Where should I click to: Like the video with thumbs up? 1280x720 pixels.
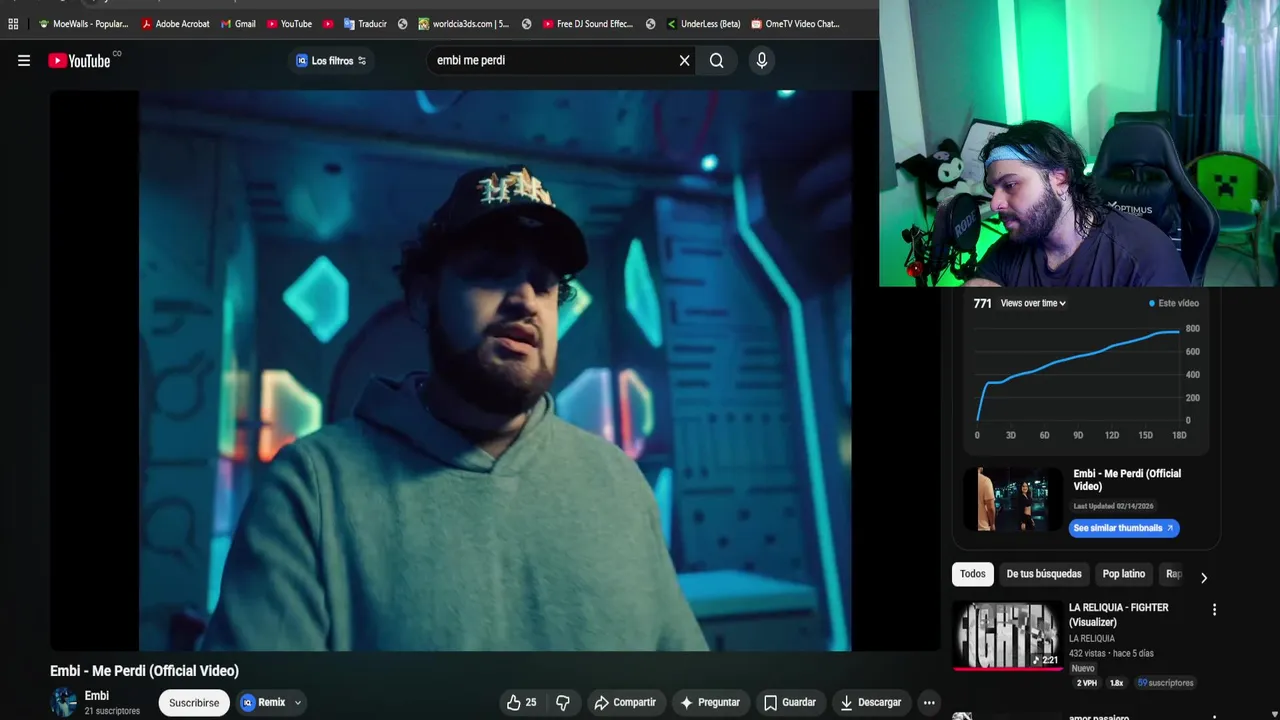click(522, 703)
